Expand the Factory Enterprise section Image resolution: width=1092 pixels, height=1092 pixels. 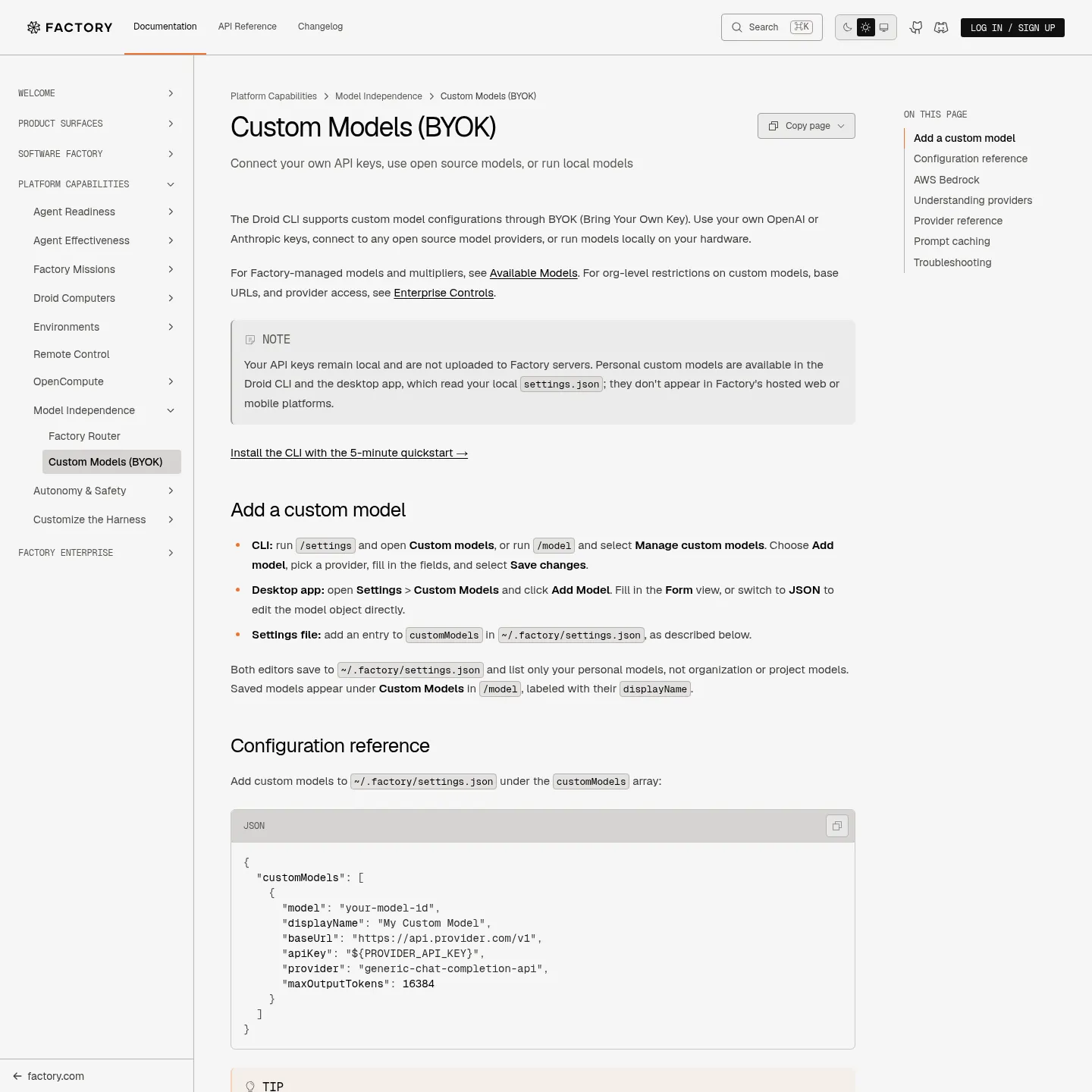pyautogui.click(x=96, y=553)
